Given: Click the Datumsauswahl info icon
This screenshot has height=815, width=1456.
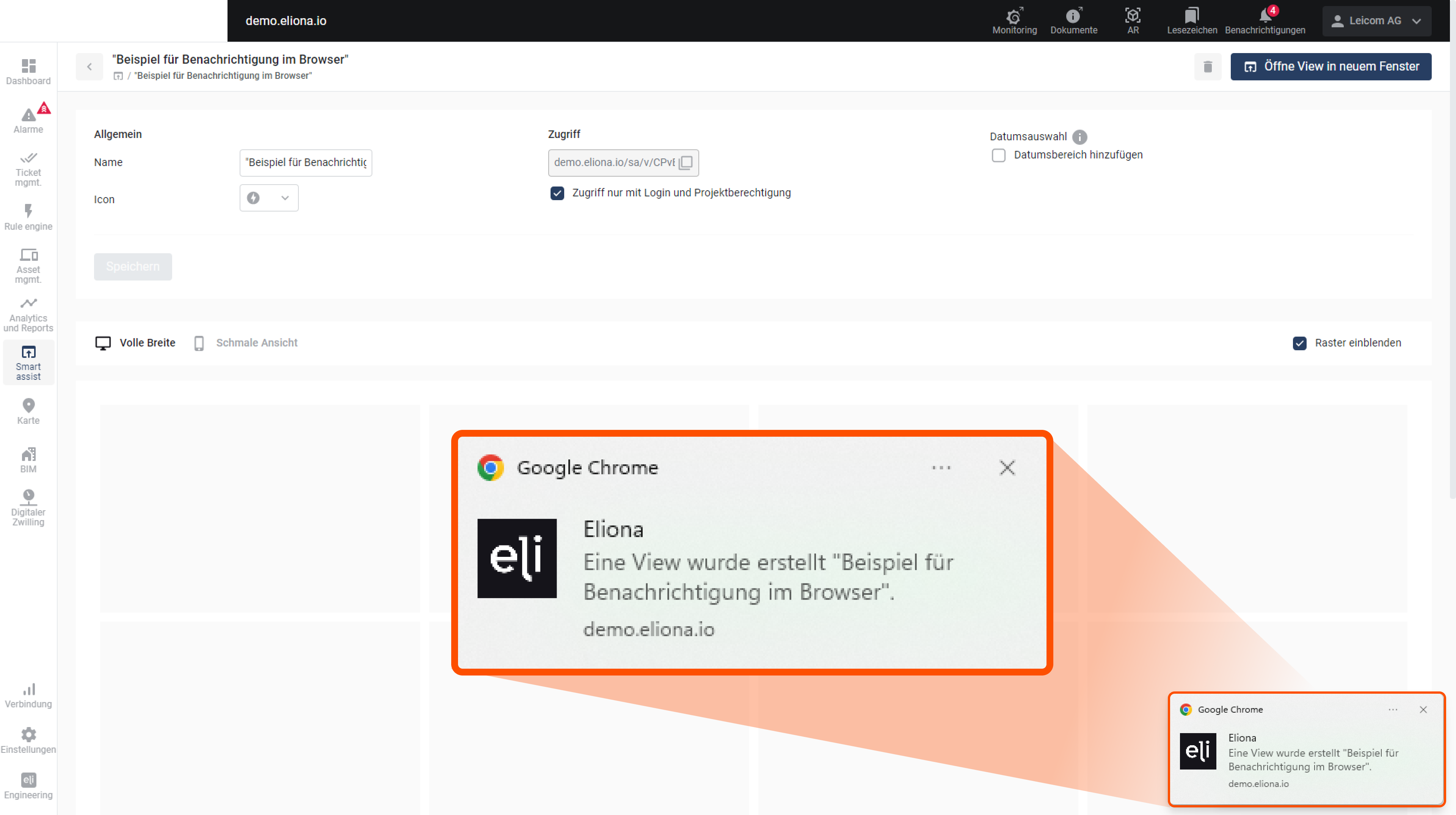Looking at the screenshot, I should coord(1079,137).
